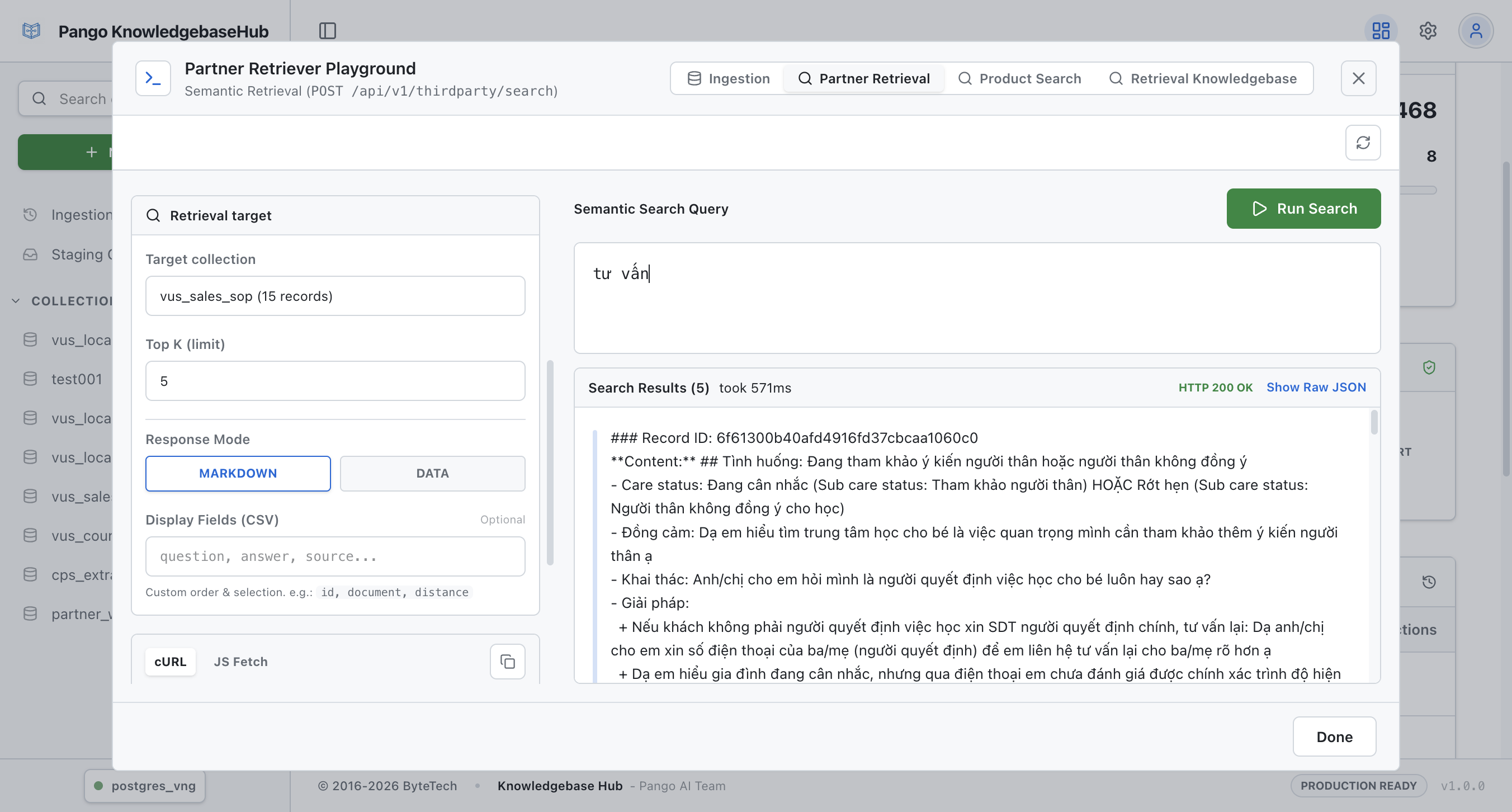Click the database icon beside vus_cour collection
The image size is (1512, 812).
(30, 536)
